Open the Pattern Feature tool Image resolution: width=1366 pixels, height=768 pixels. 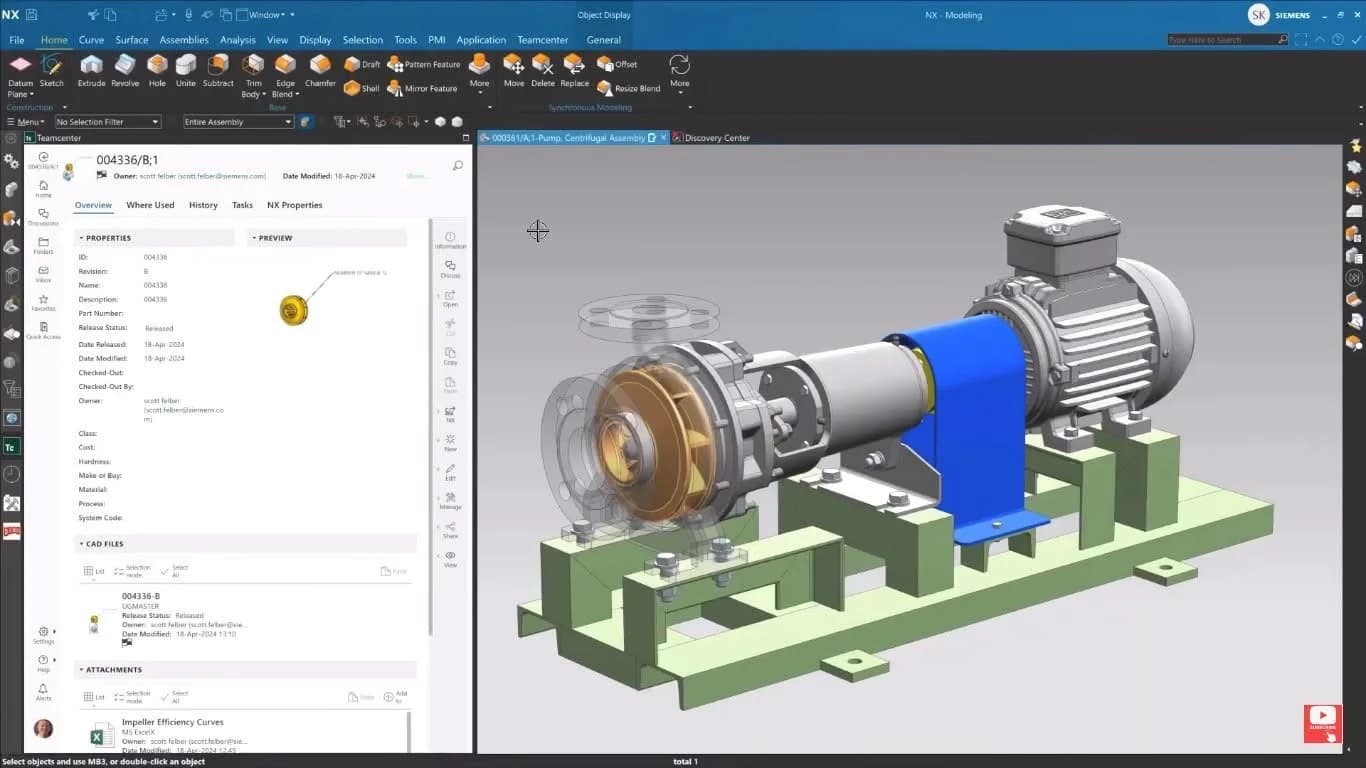pos(424,64)
